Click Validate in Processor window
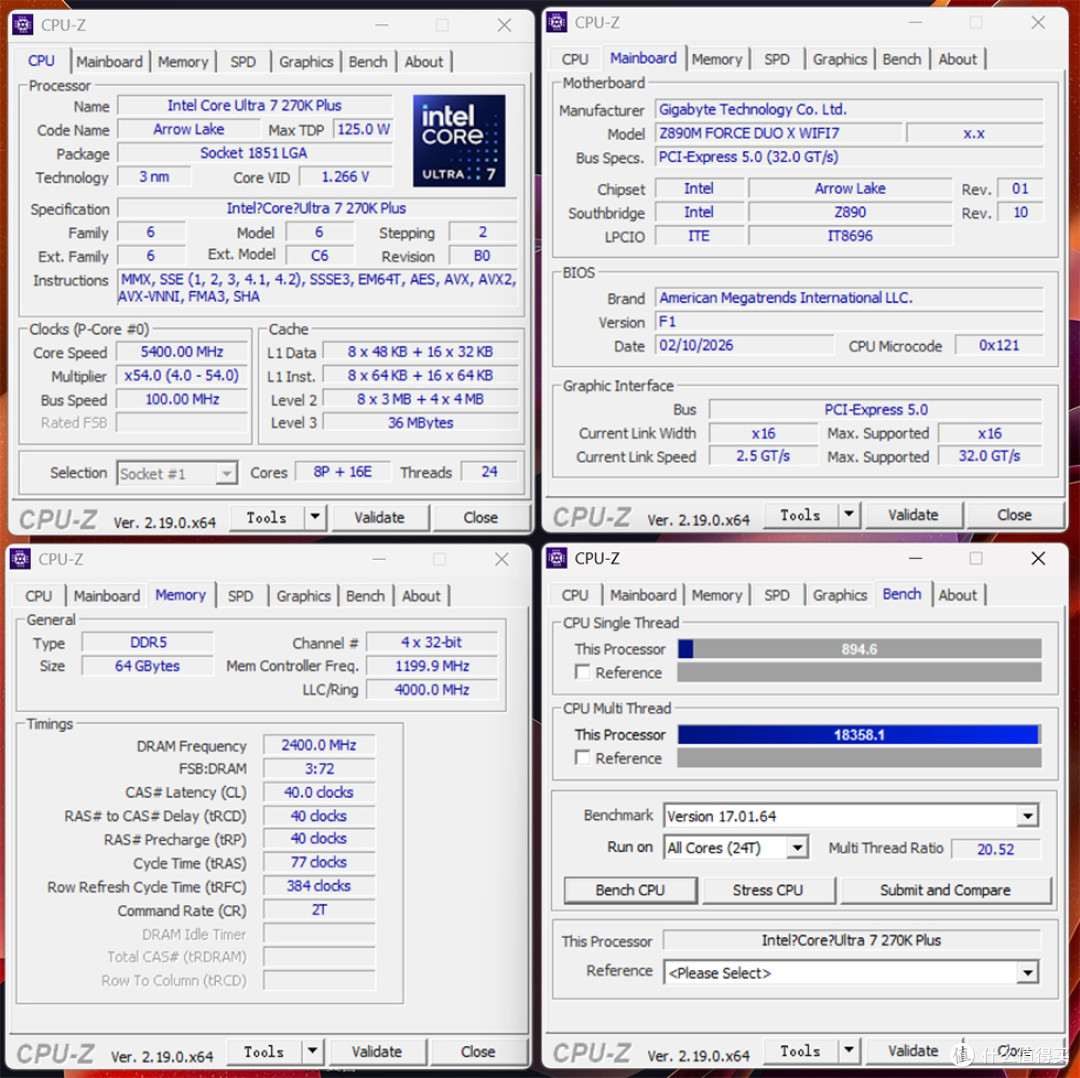The image size is (1080, 1078). (380, 517)
